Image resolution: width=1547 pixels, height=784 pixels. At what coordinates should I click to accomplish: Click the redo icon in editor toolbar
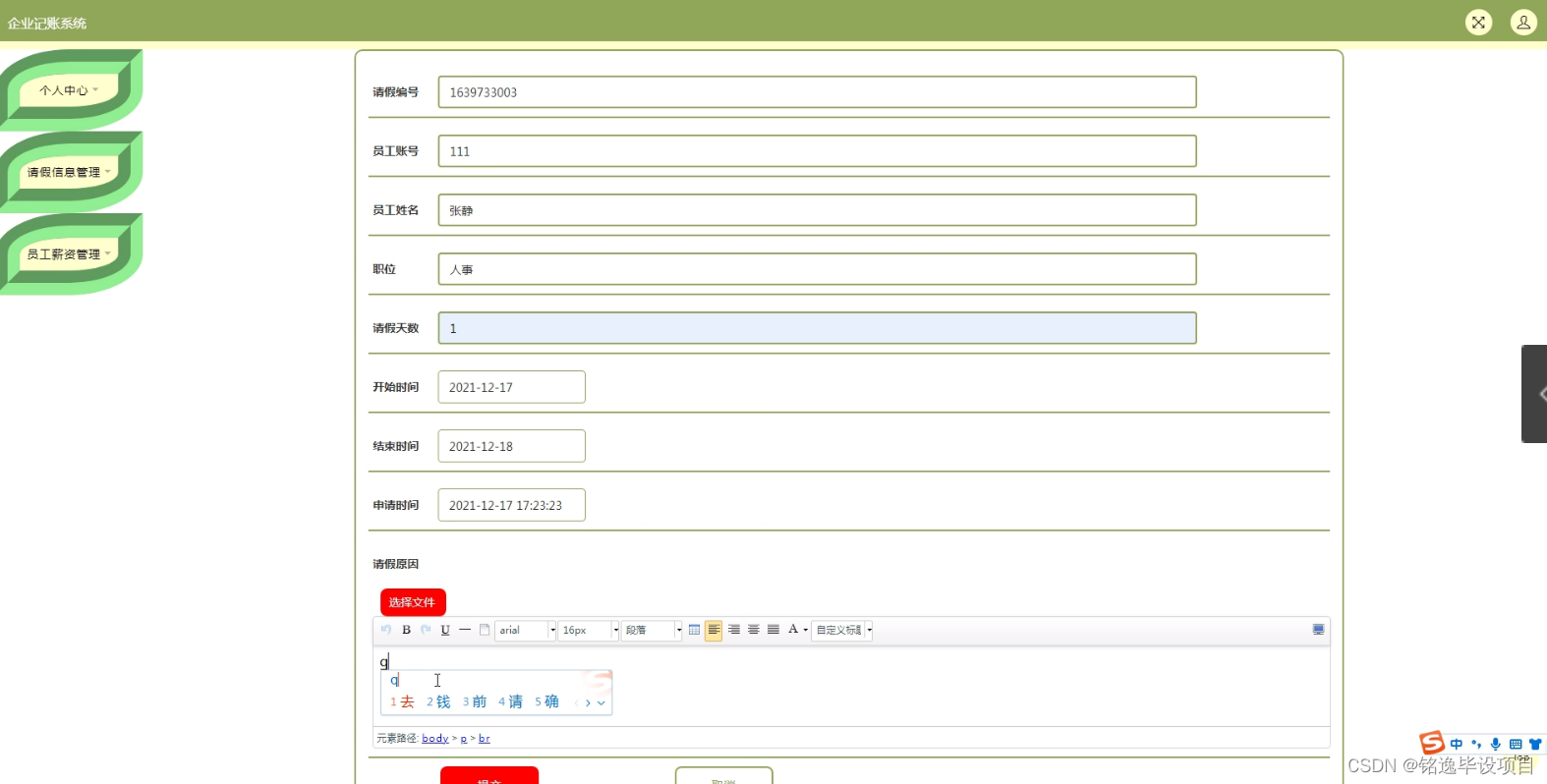click(426, 630)
